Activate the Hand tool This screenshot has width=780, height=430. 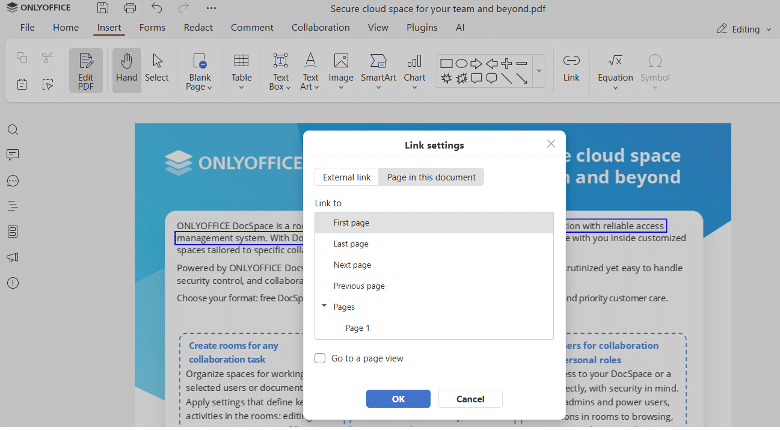[x=126, y=71]
